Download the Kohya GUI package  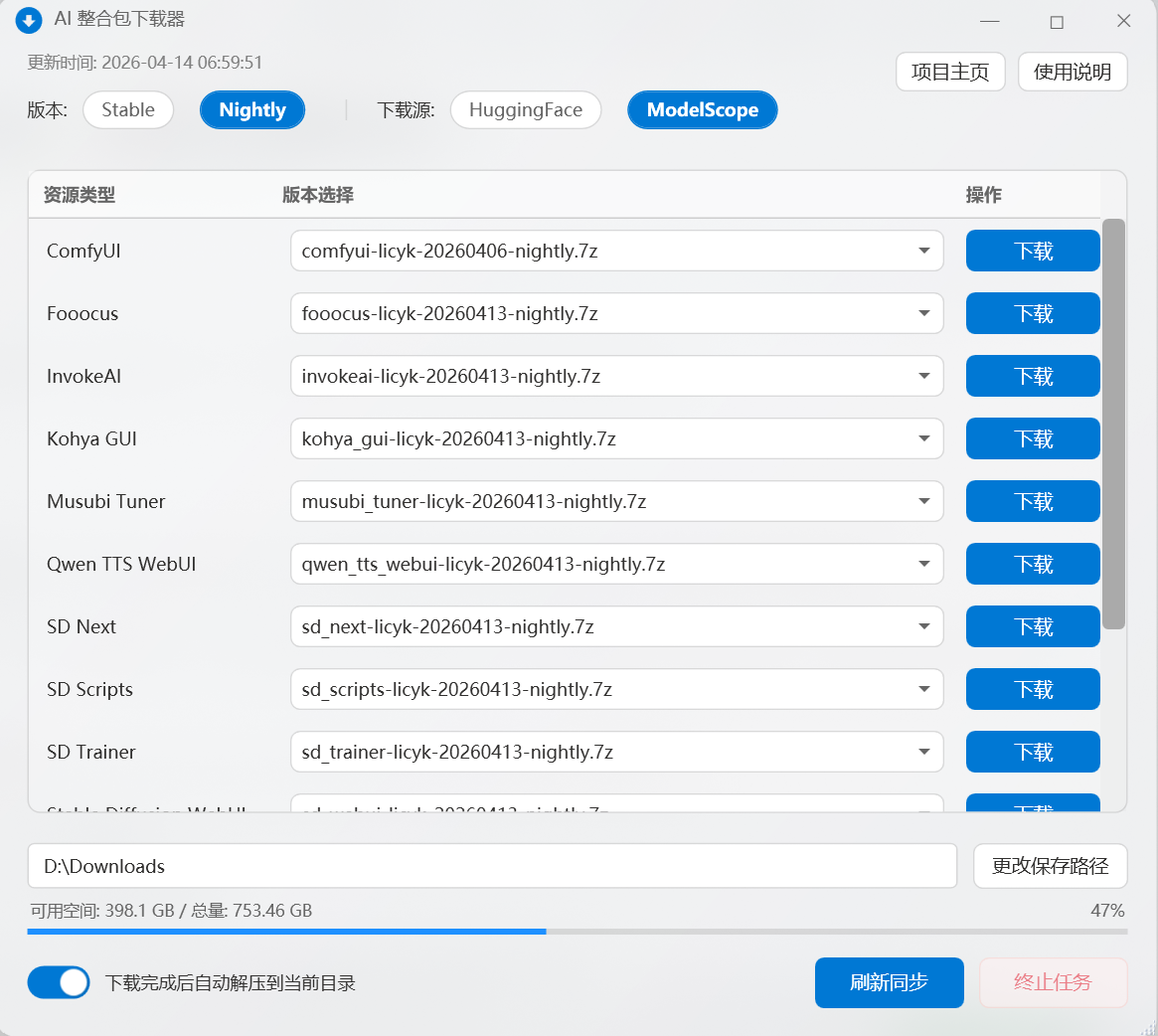coord(1033,438)
